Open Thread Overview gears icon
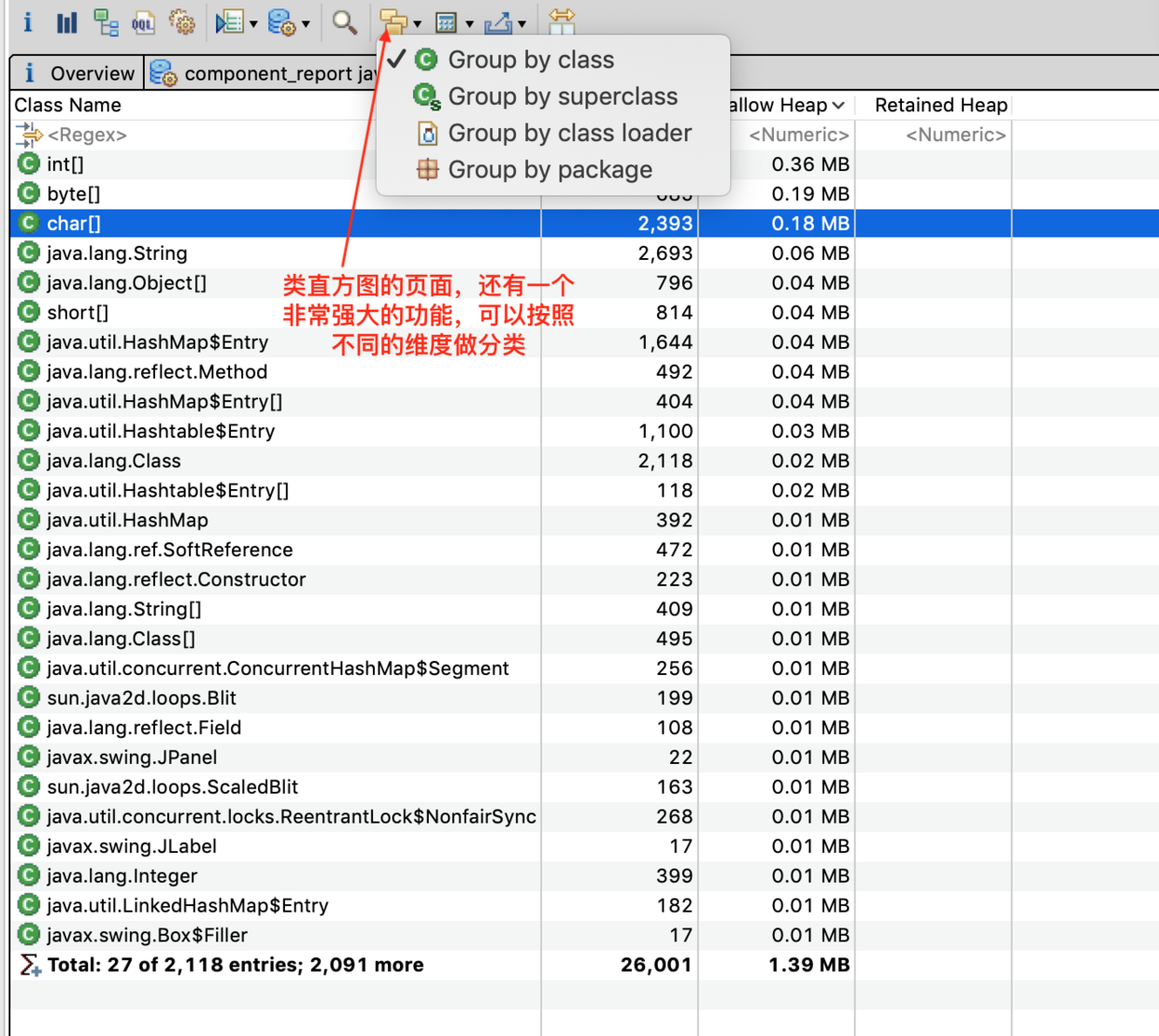 coord(182,22)
